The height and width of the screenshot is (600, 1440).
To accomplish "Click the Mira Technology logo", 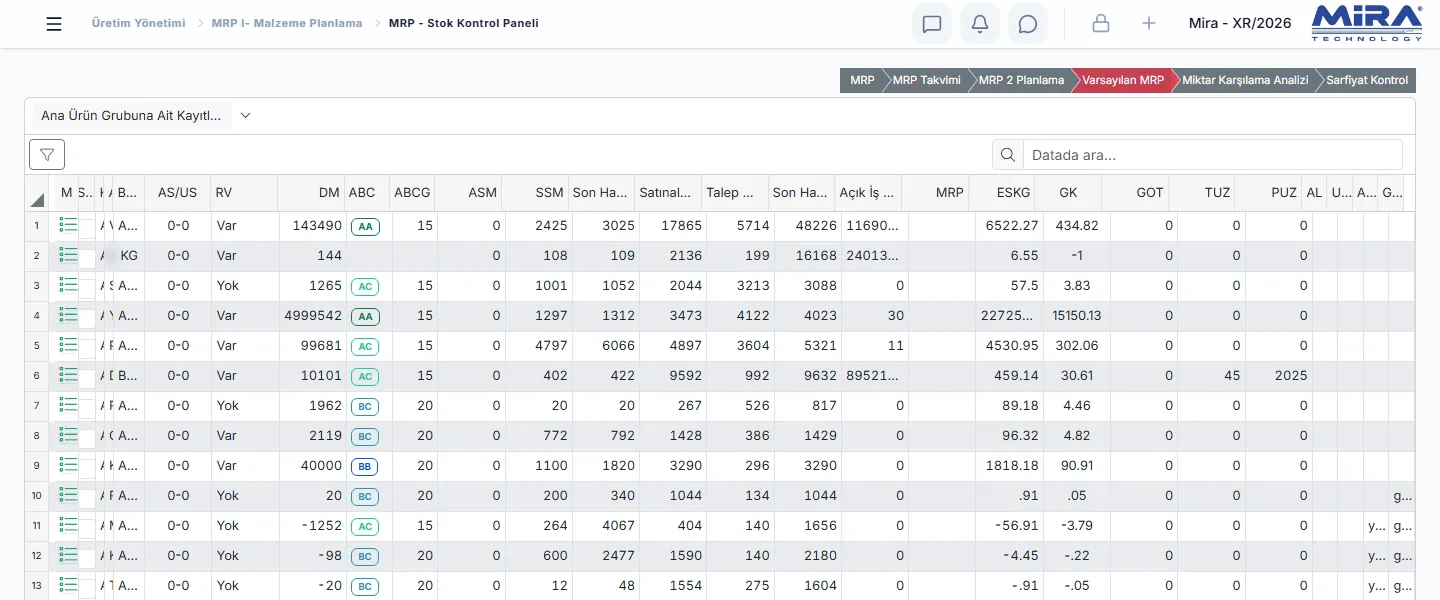I will point(1366,24).
